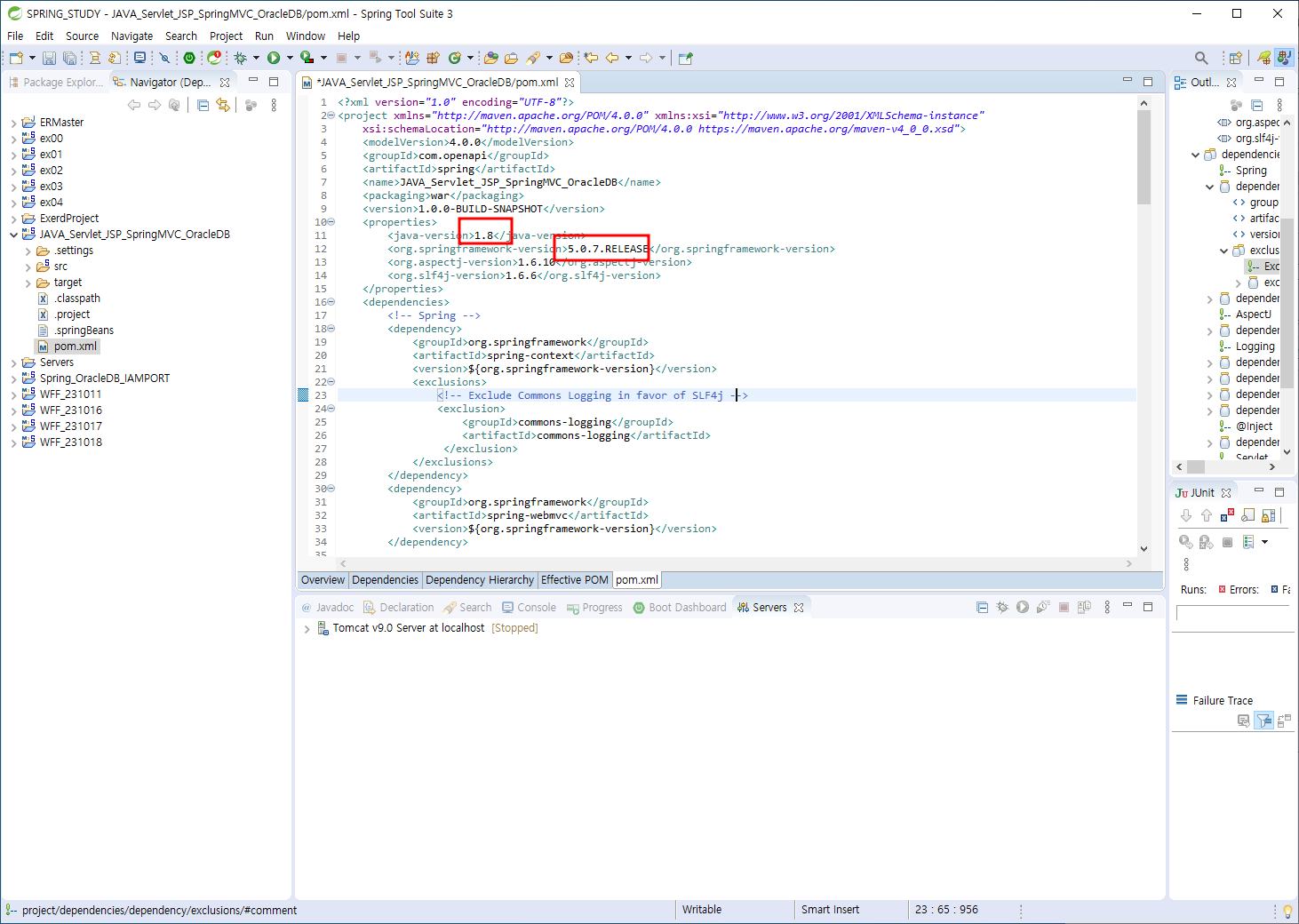Switch to Console view tab
1299x924 pixels.
tap(529, 608)
